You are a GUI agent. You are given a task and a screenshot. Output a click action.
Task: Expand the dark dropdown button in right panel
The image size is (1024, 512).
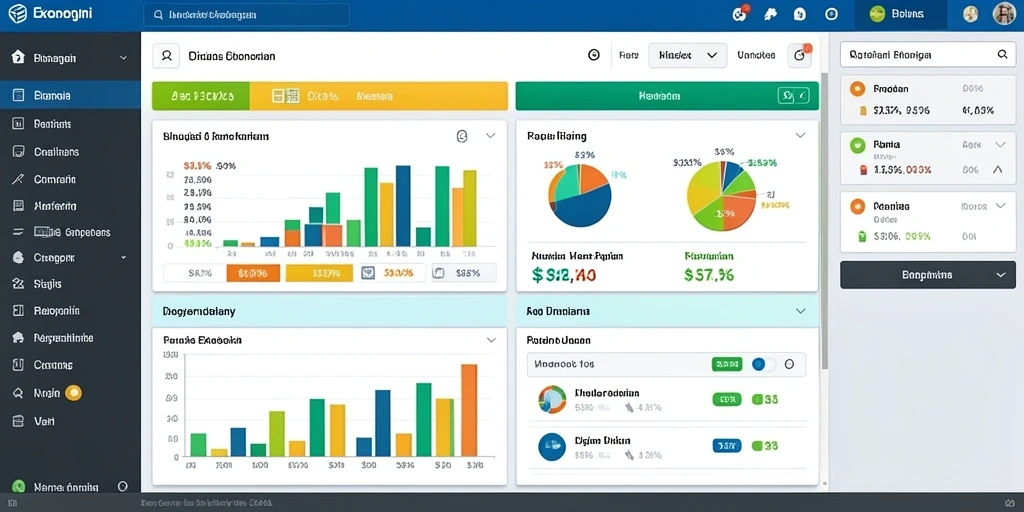click(x=927, y=275)
